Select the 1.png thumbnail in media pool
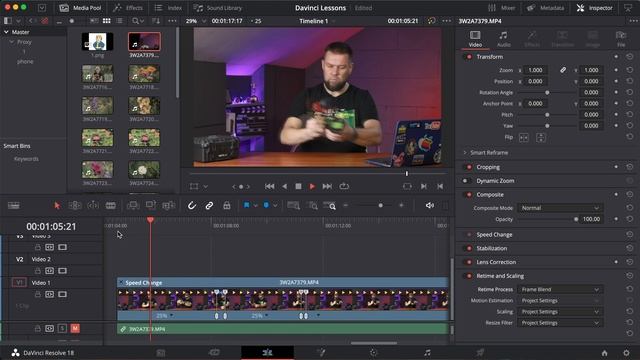 point(97,42)
